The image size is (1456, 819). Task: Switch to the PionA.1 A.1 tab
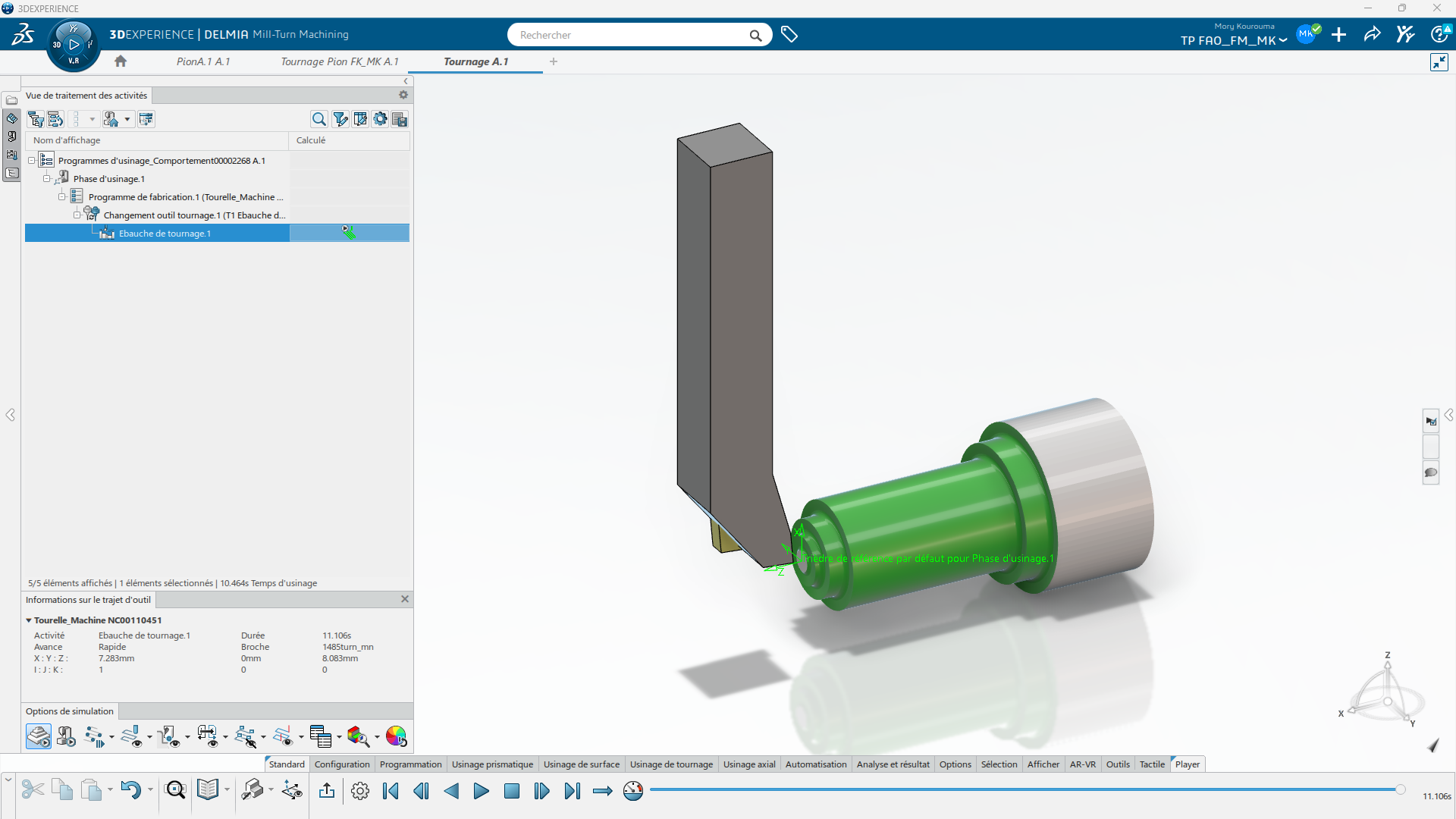pos(203,61)
